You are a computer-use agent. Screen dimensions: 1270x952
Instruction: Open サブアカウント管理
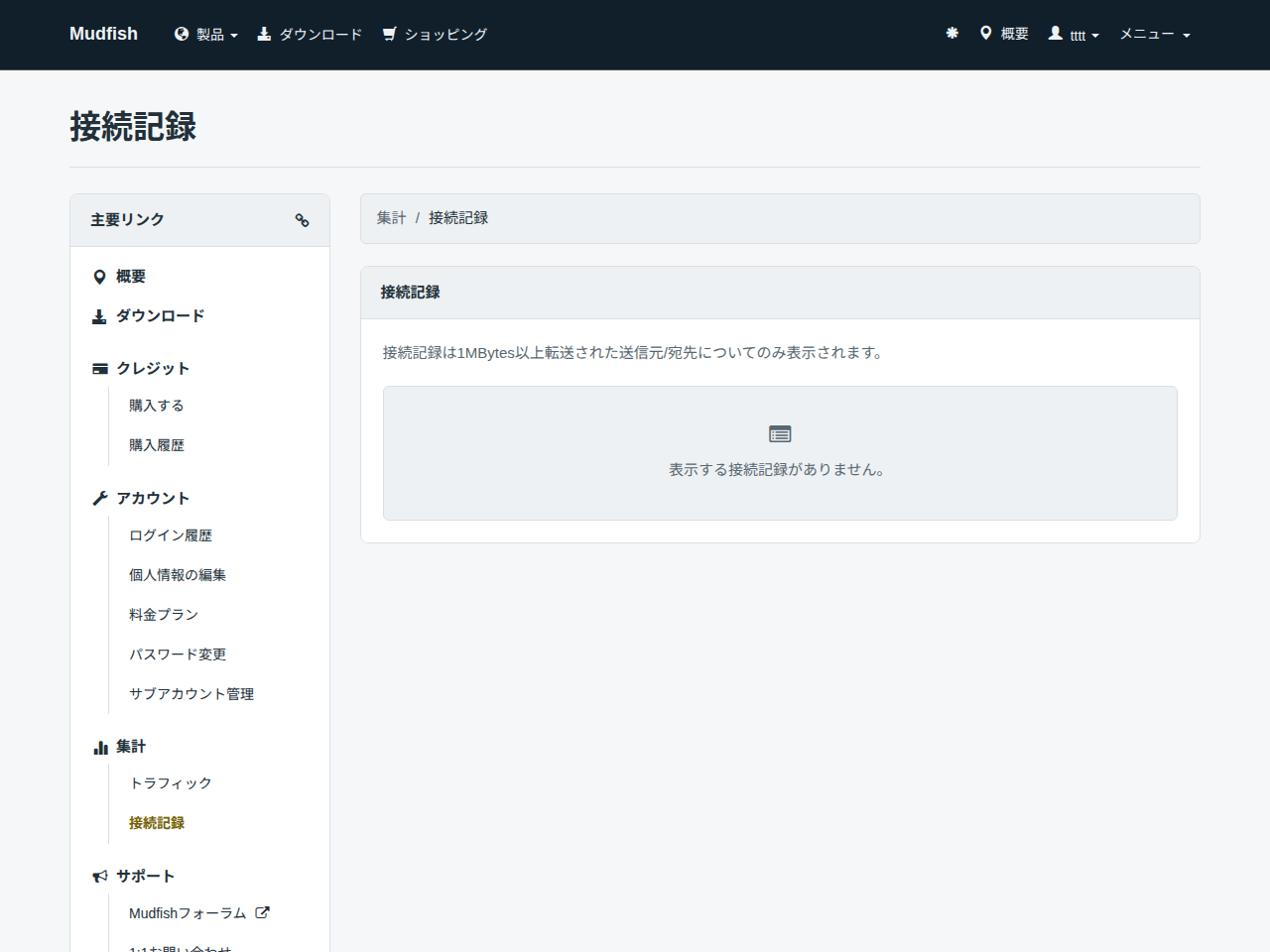point(191,694)
